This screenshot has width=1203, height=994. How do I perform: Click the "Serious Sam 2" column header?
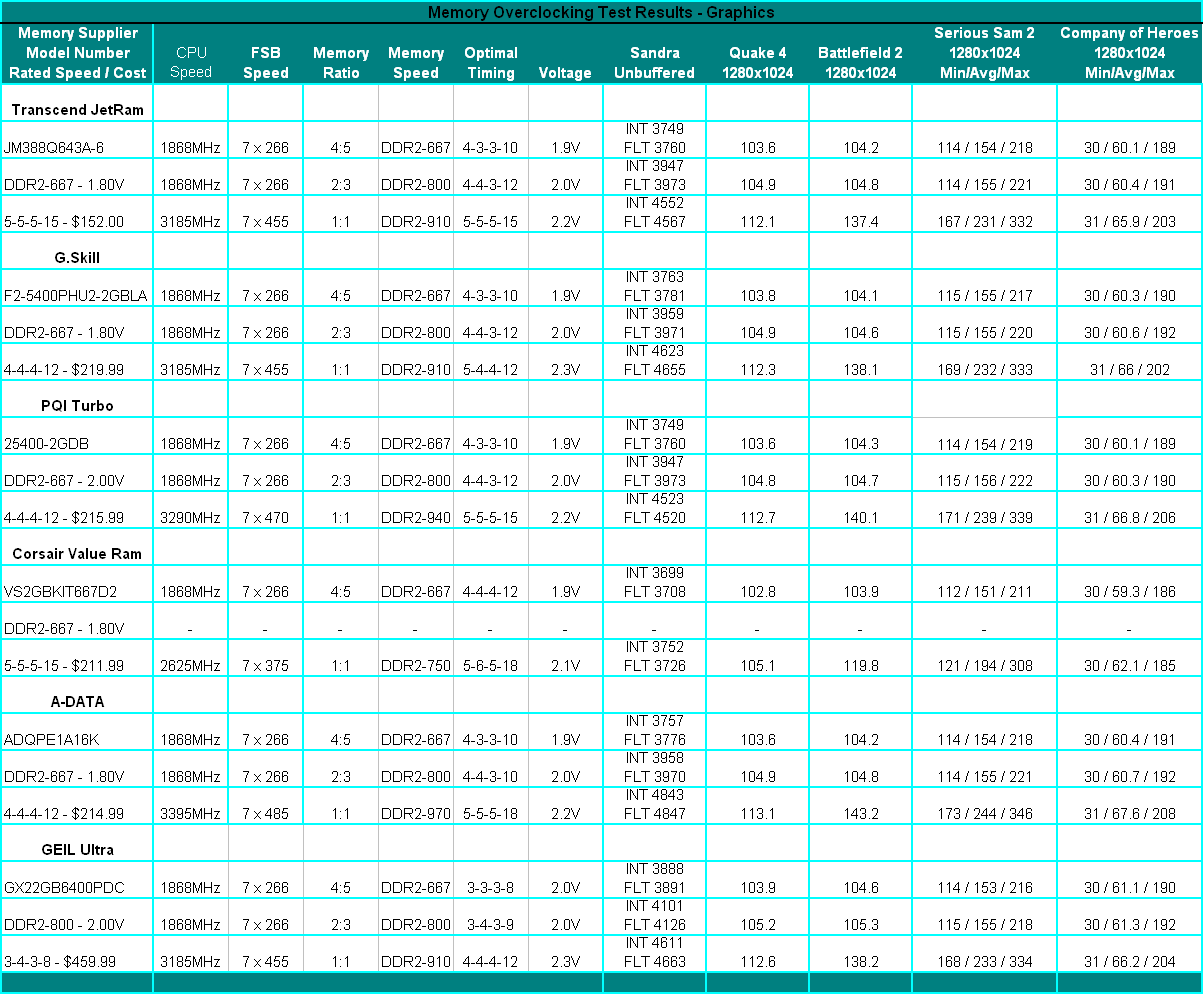(x=984, y=53)
